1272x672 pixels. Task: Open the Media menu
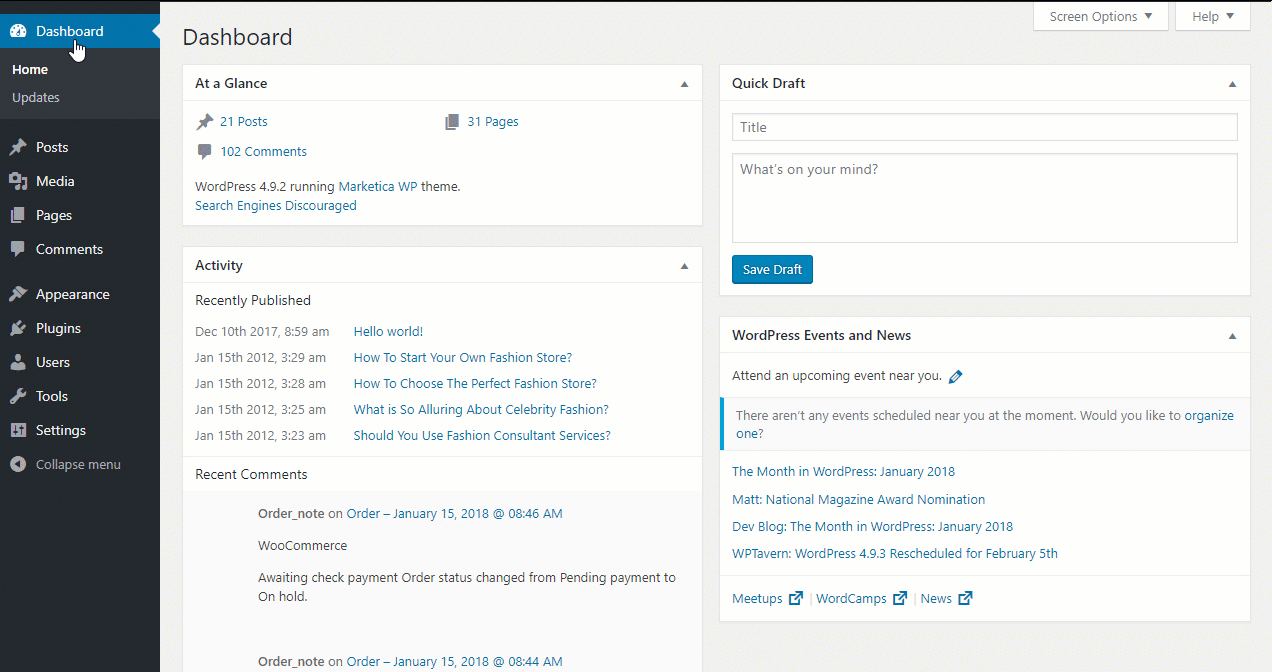(x=80, y=181)
